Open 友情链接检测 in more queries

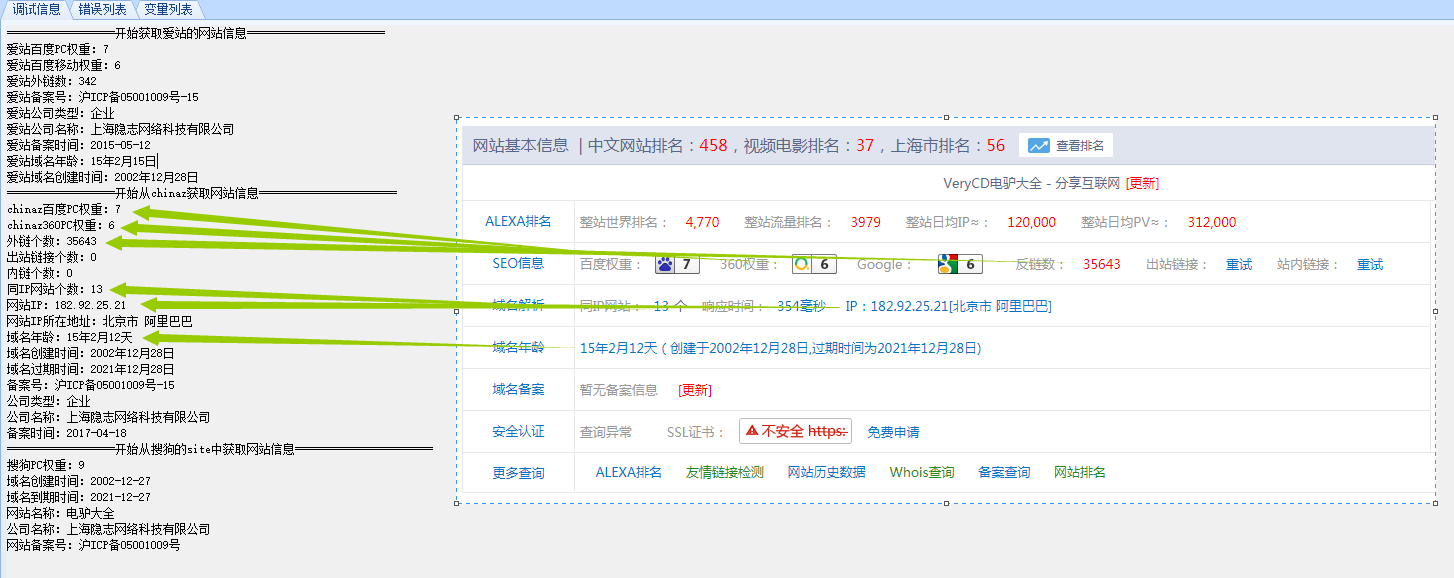pyautogui.click(x=725, y=472)
